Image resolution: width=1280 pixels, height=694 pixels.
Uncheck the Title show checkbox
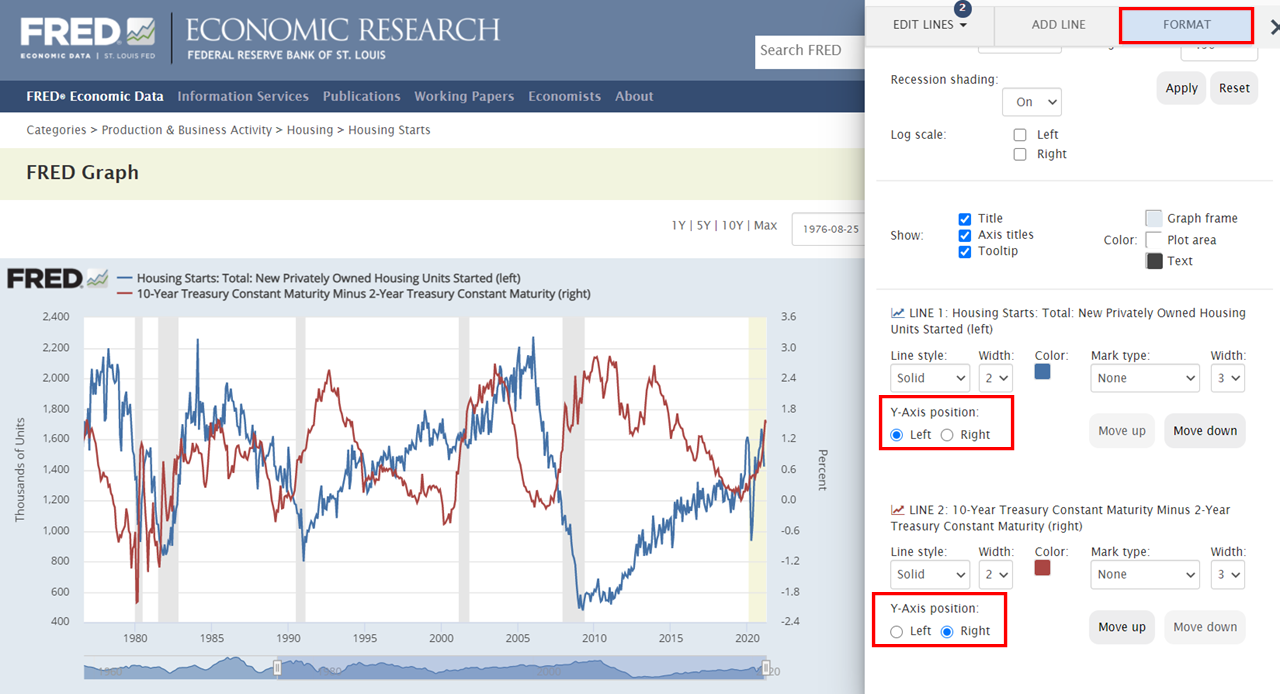coord(965,219)
